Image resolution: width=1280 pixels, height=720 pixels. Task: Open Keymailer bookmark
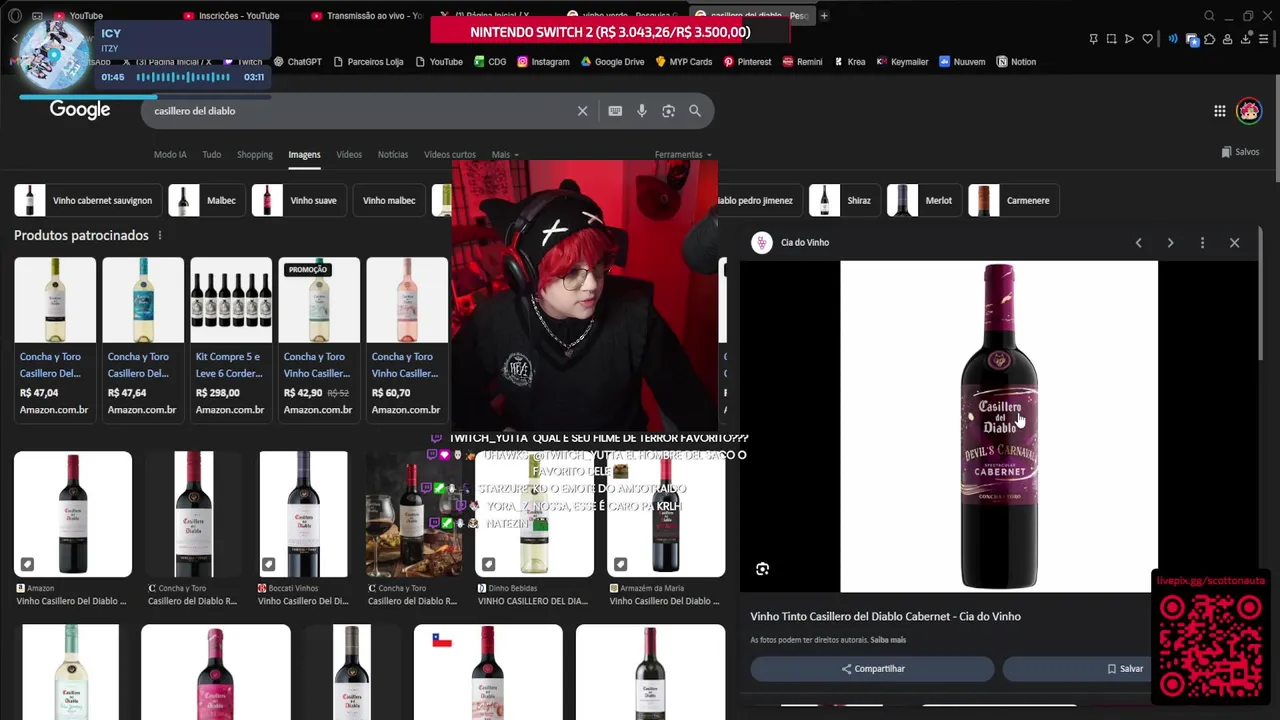click(x=902, y=62)
